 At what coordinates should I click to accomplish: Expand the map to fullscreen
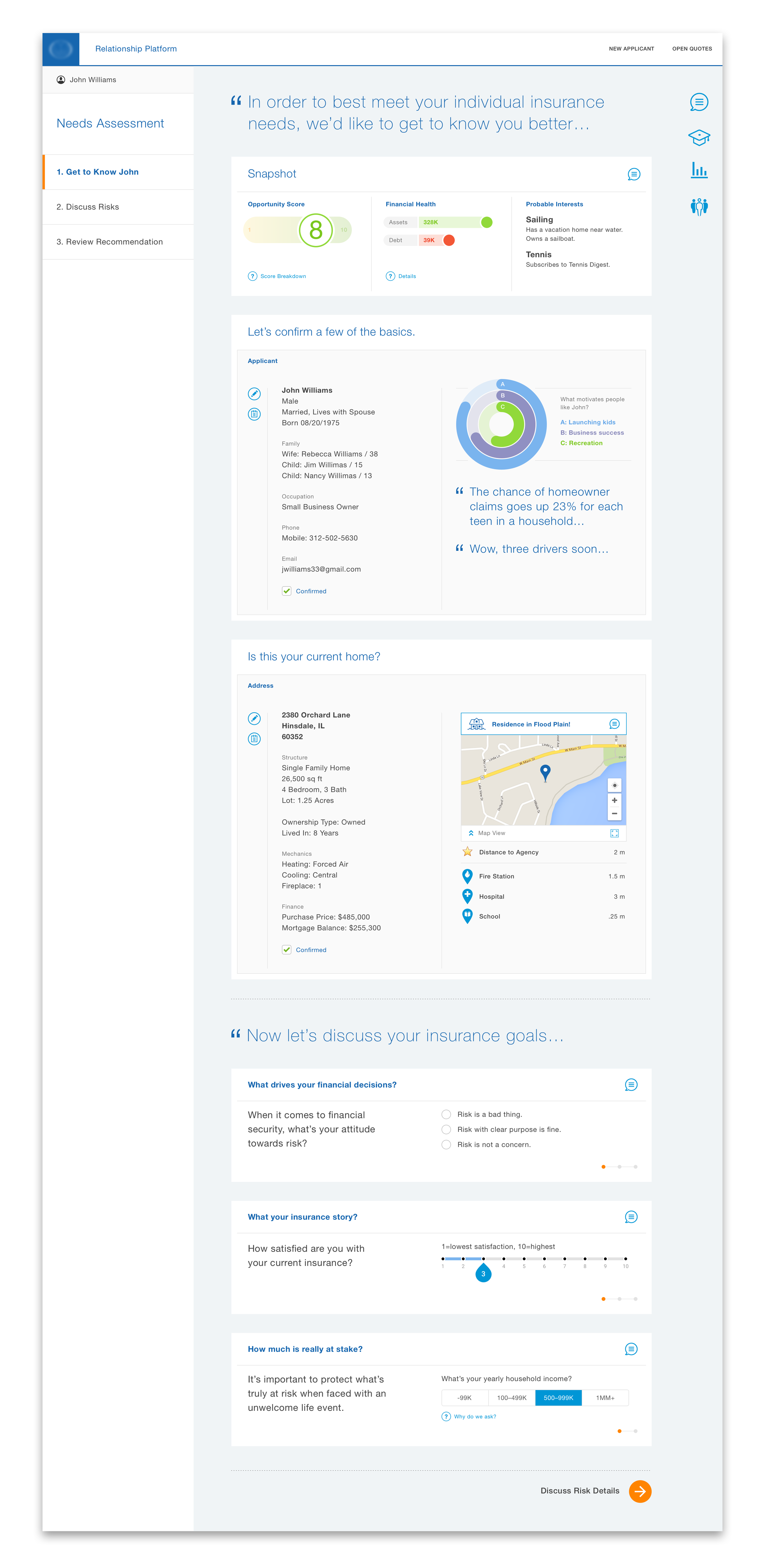(614, 833)
